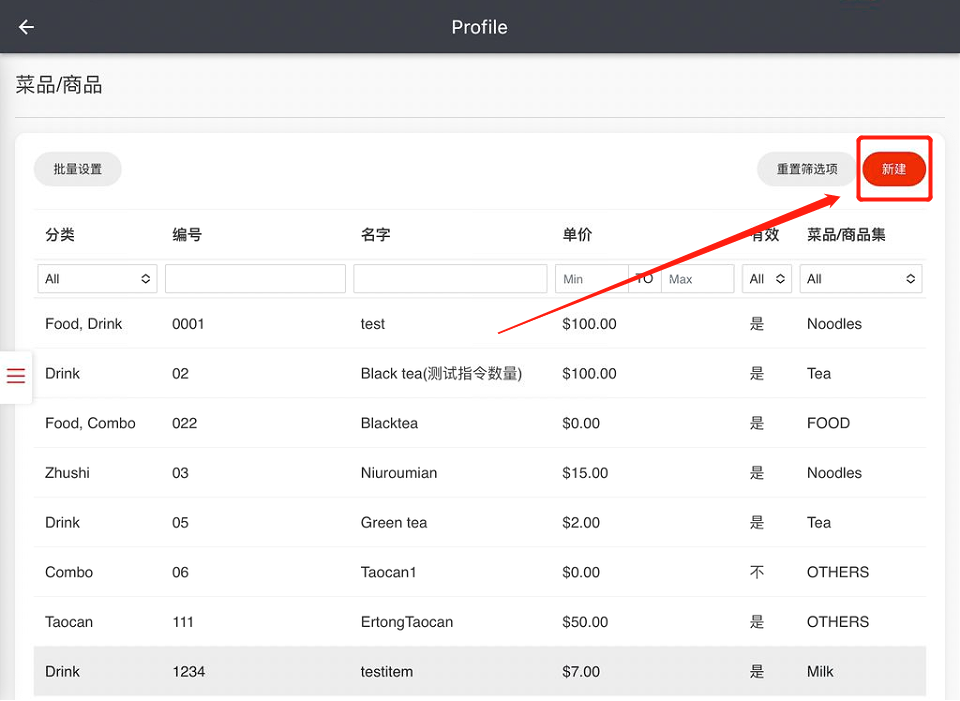Click the 编号 column header
The width and height of the screenshot is (960, 701).
(187, 234)
